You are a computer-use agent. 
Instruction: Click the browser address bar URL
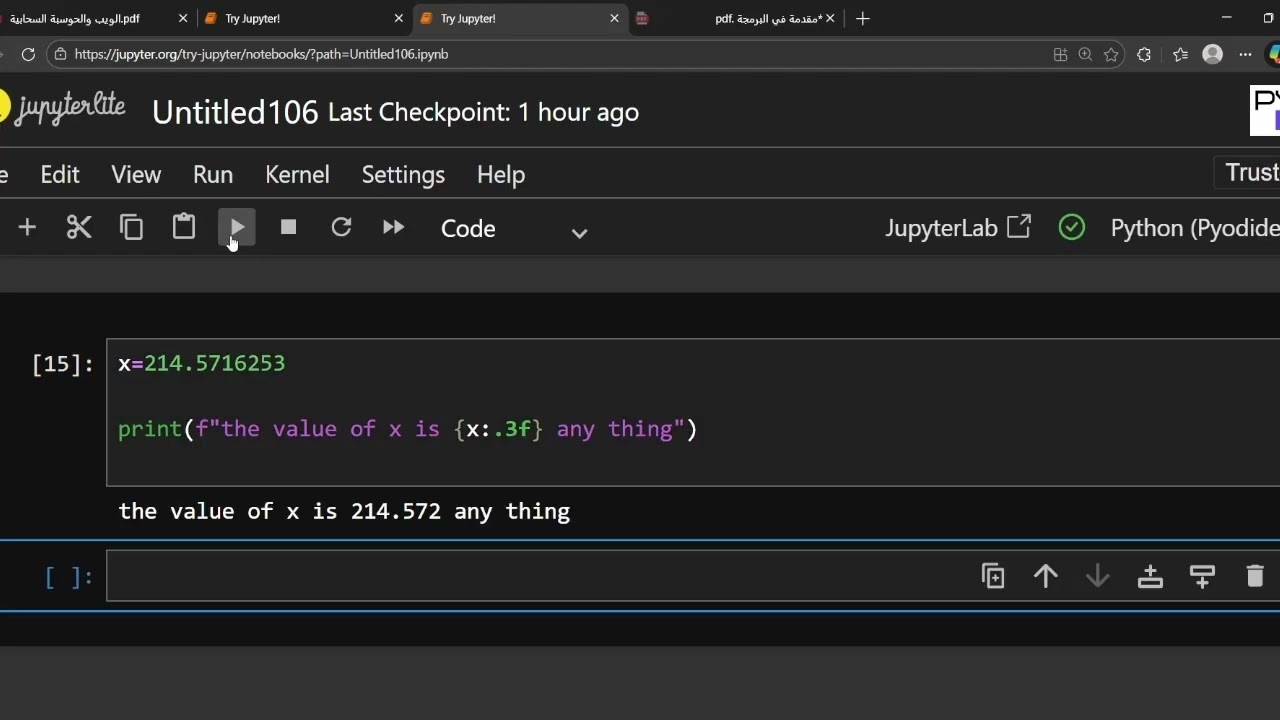[261, 54]
